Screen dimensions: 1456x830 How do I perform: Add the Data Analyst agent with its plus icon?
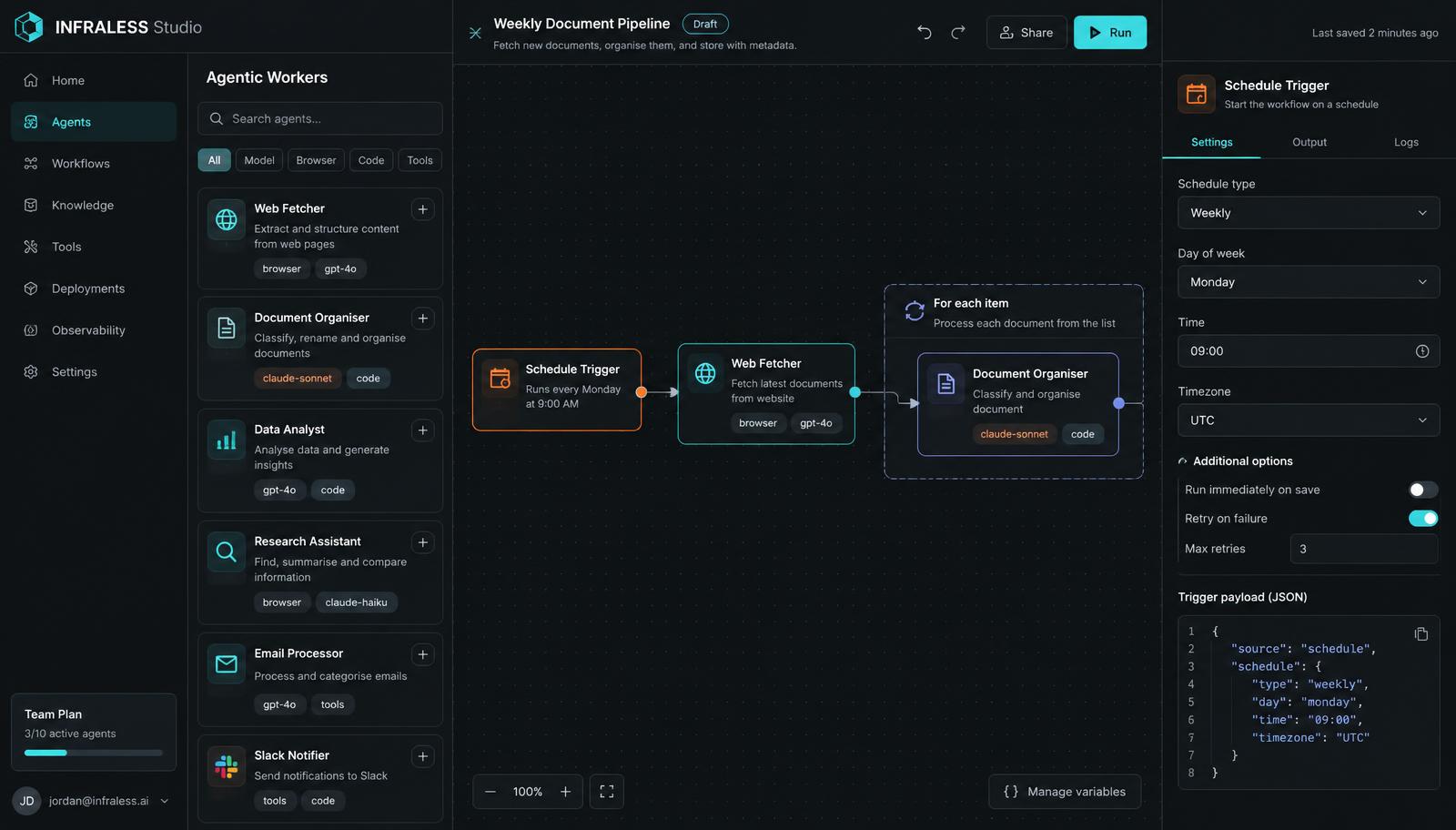(423, 430)
